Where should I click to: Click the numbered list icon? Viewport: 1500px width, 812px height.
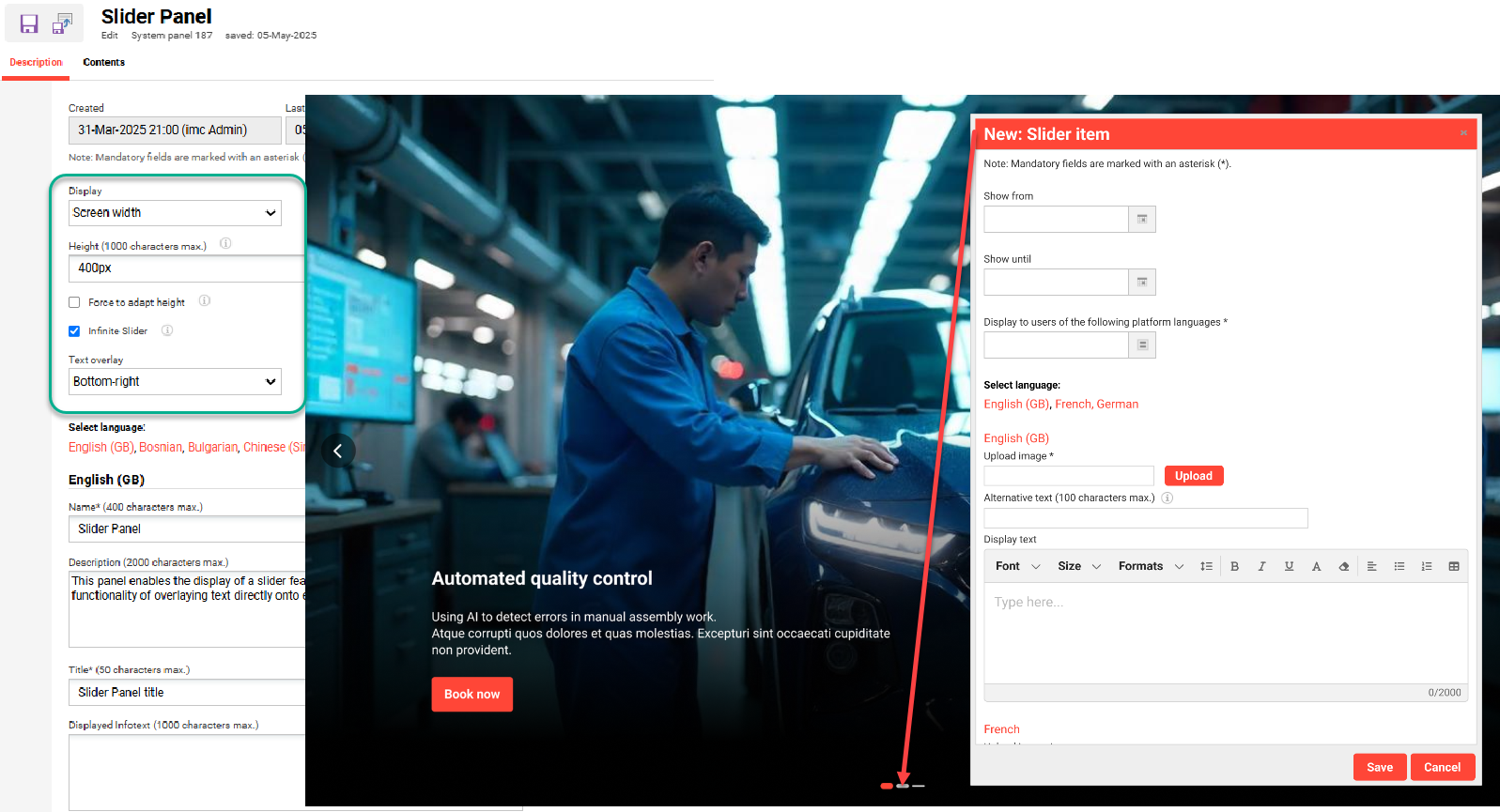1426,566
